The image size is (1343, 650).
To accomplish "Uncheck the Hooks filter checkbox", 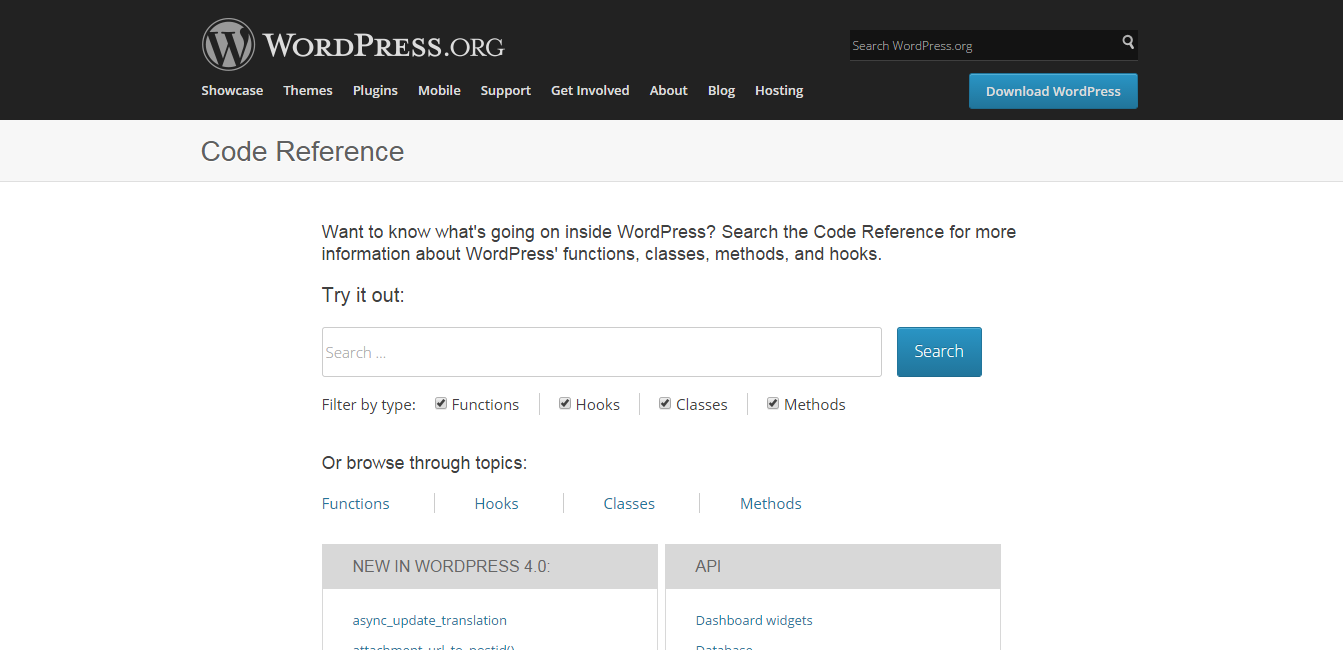I will click(565, 404).
